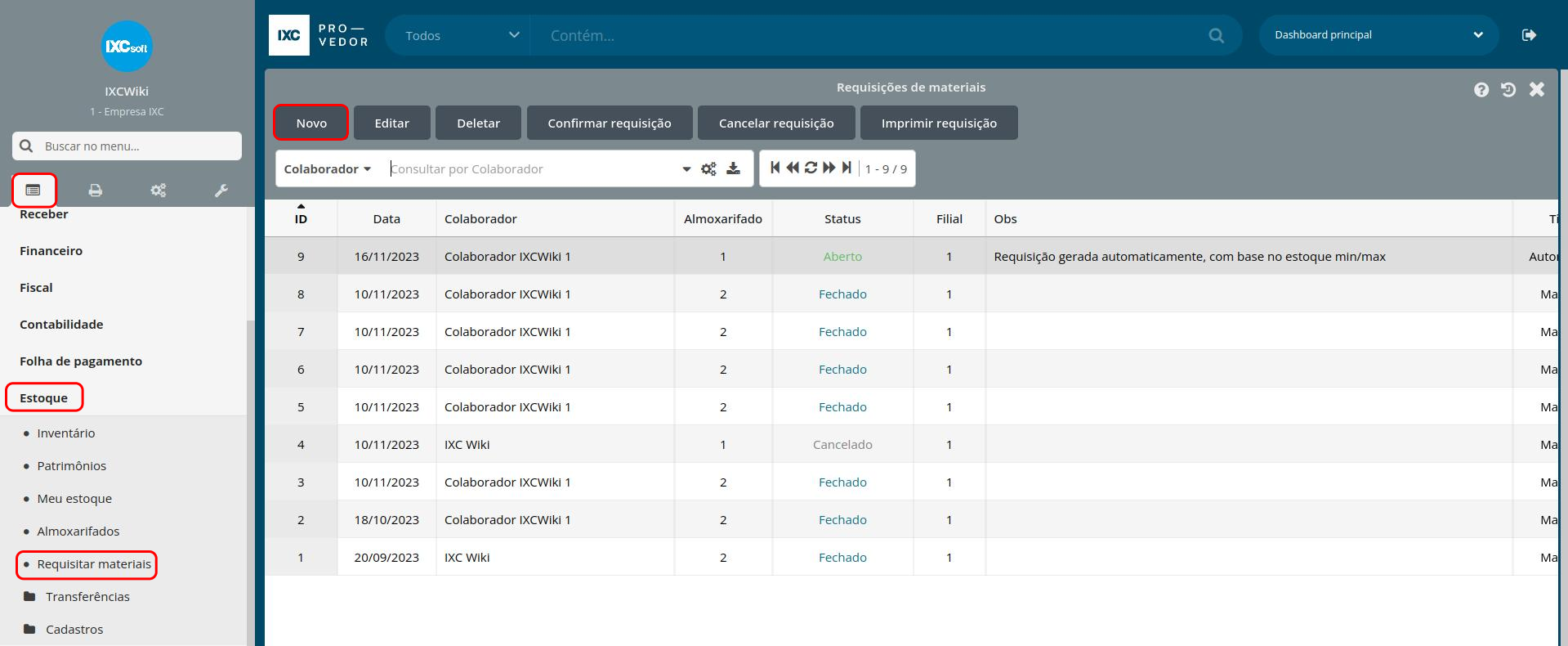Expand the search history arrow in filter field
This screenshot has height=646, width=1568.
click(686, 169)
